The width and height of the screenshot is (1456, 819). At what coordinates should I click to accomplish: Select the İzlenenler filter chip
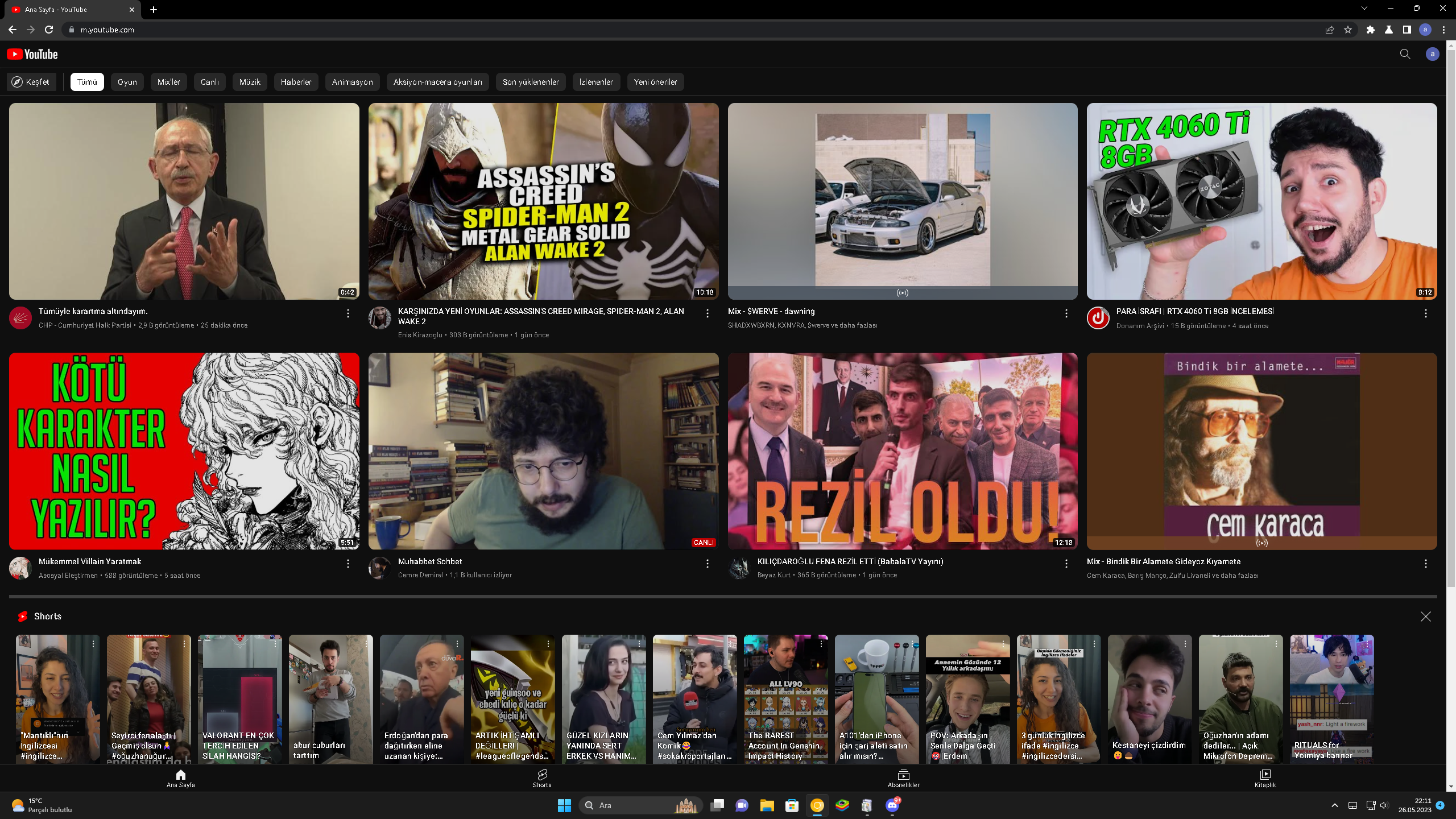[596, 82]
